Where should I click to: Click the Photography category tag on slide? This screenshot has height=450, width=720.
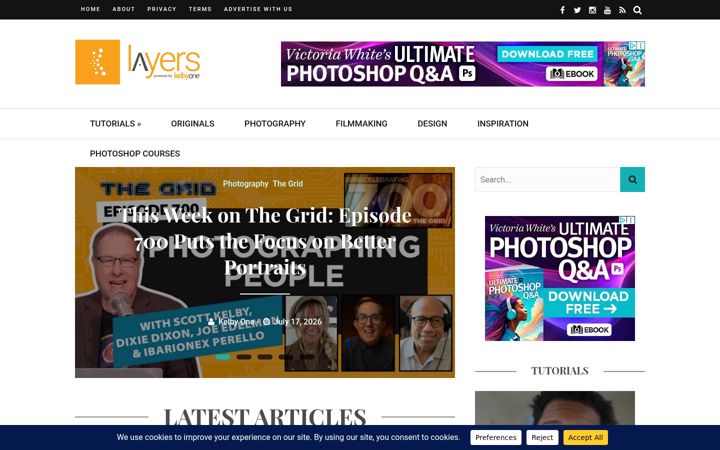(246, 184)
